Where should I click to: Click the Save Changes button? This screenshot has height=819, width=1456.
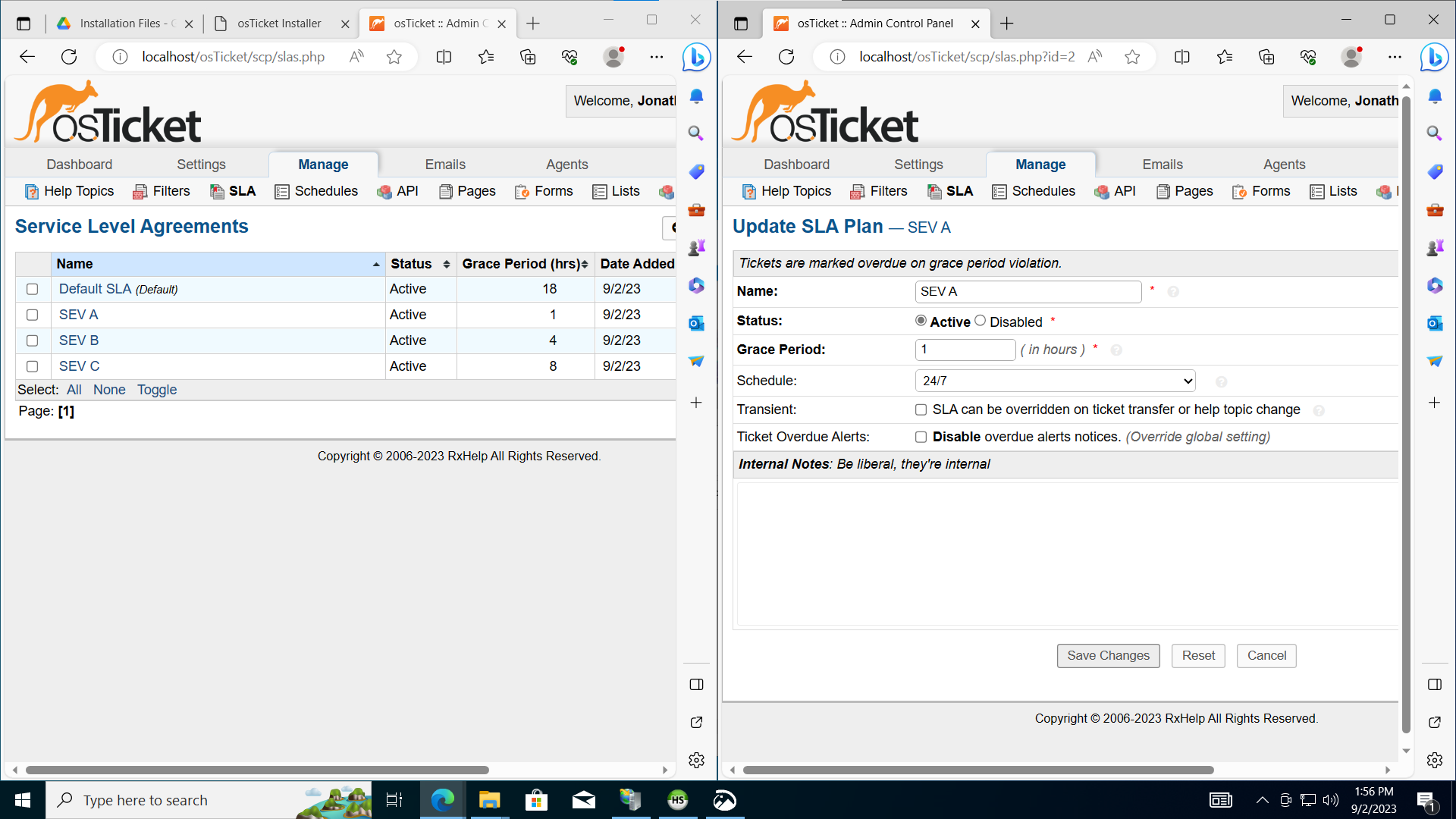(x=1108, y=655)
